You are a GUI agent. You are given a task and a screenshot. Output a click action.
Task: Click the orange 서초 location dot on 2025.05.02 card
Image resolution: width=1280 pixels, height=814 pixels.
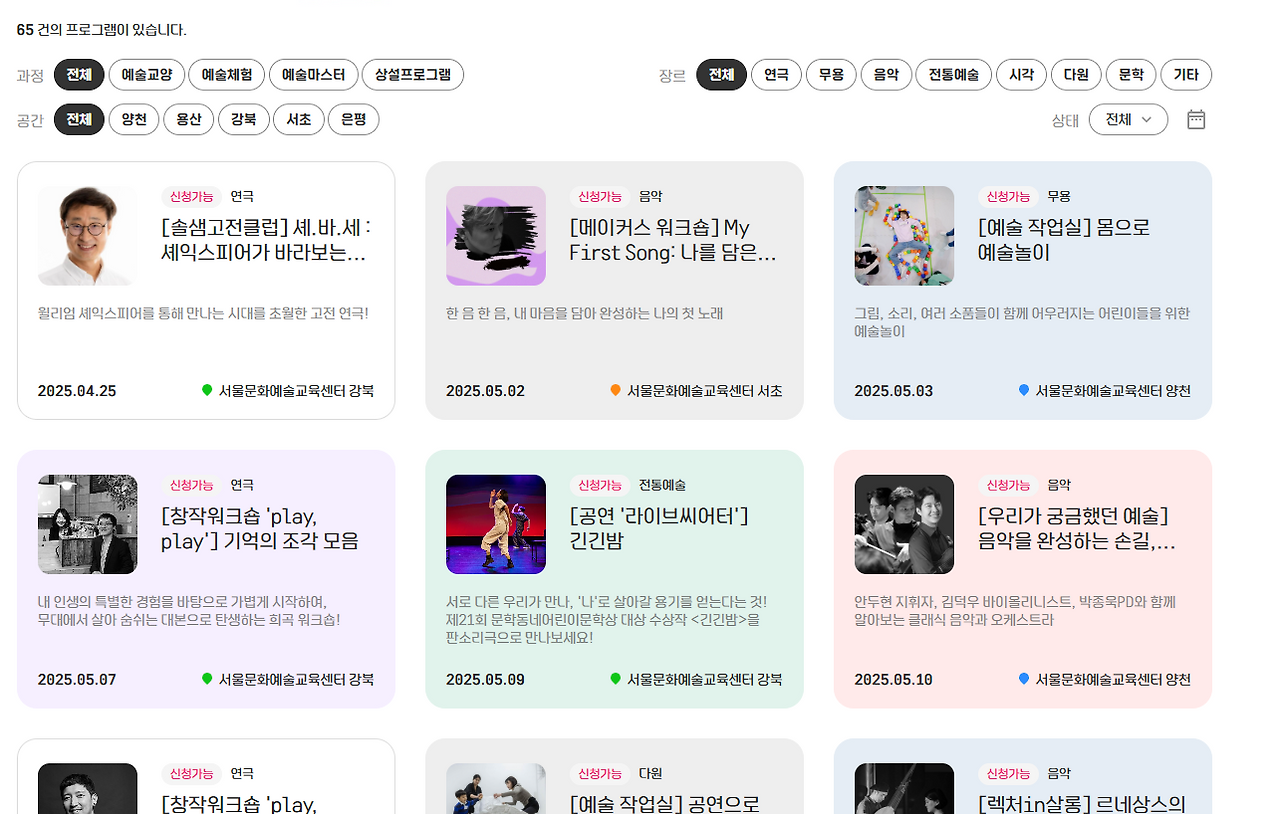[x=615, y=390]
